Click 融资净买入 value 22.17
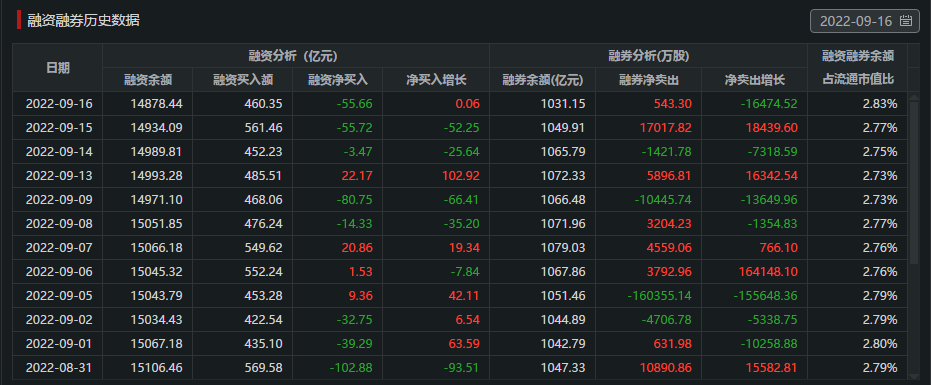931x385 pixels. click(357, 176)
